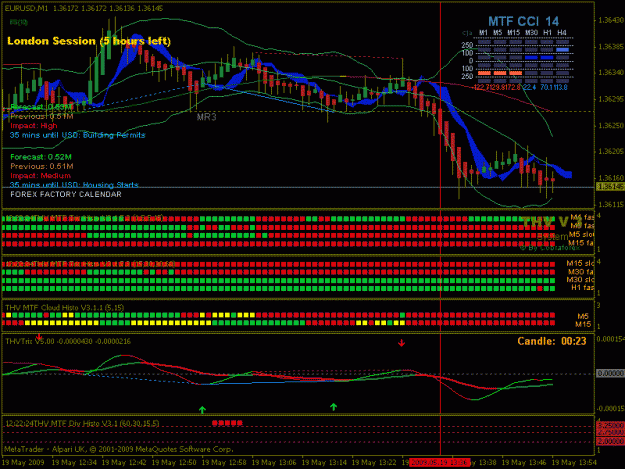
Task: Click the current price tag 1.36145
Action: [x=610, y=186]
